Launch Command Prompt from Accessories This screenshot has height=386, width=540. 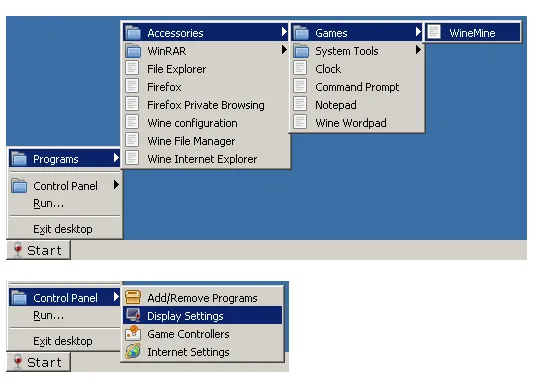pos(357,87)
